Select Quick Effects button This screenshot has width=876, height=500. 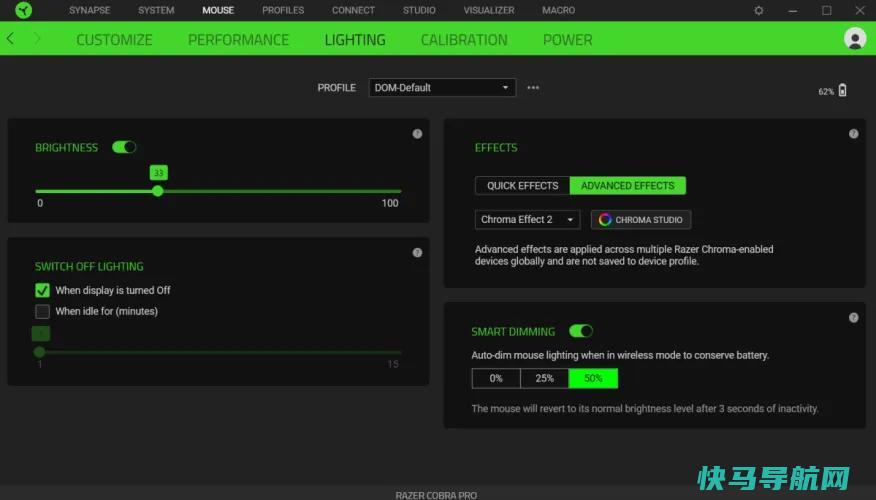522,185
